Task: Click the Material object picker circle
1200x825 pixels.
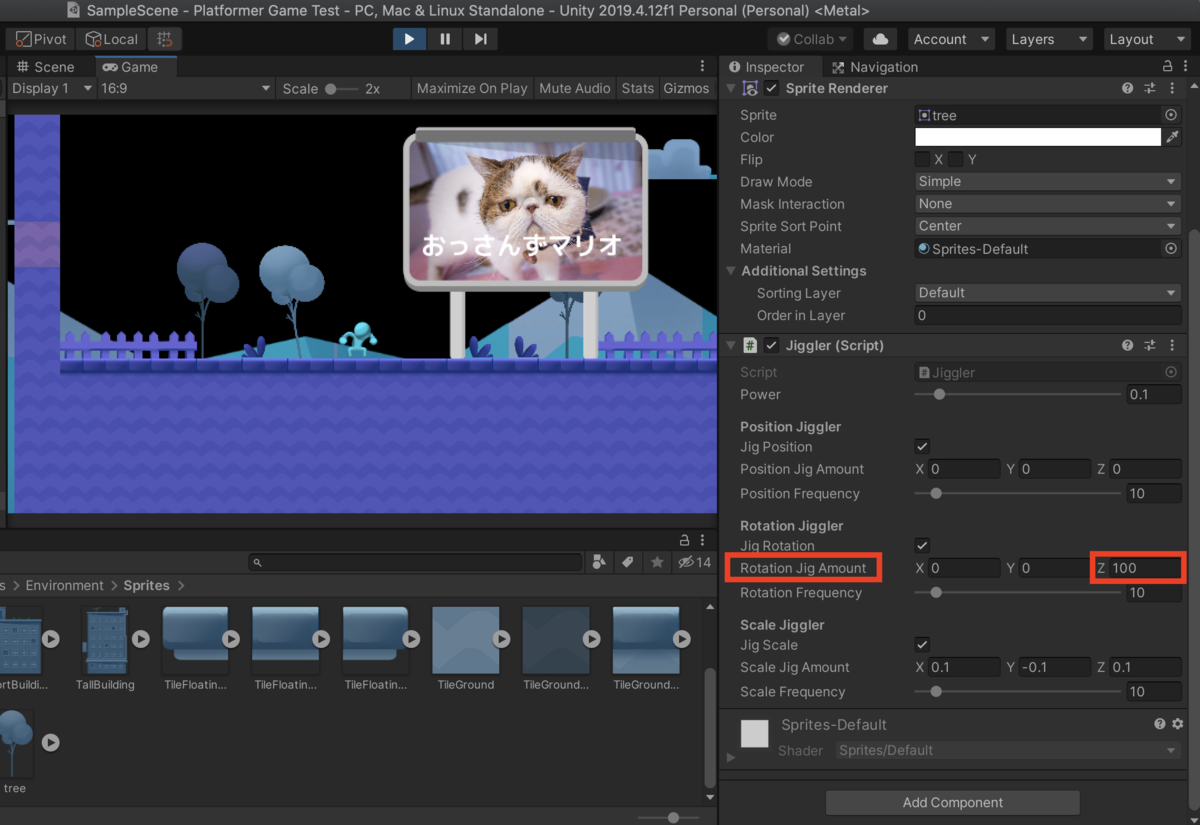Action: point(1171,248)
